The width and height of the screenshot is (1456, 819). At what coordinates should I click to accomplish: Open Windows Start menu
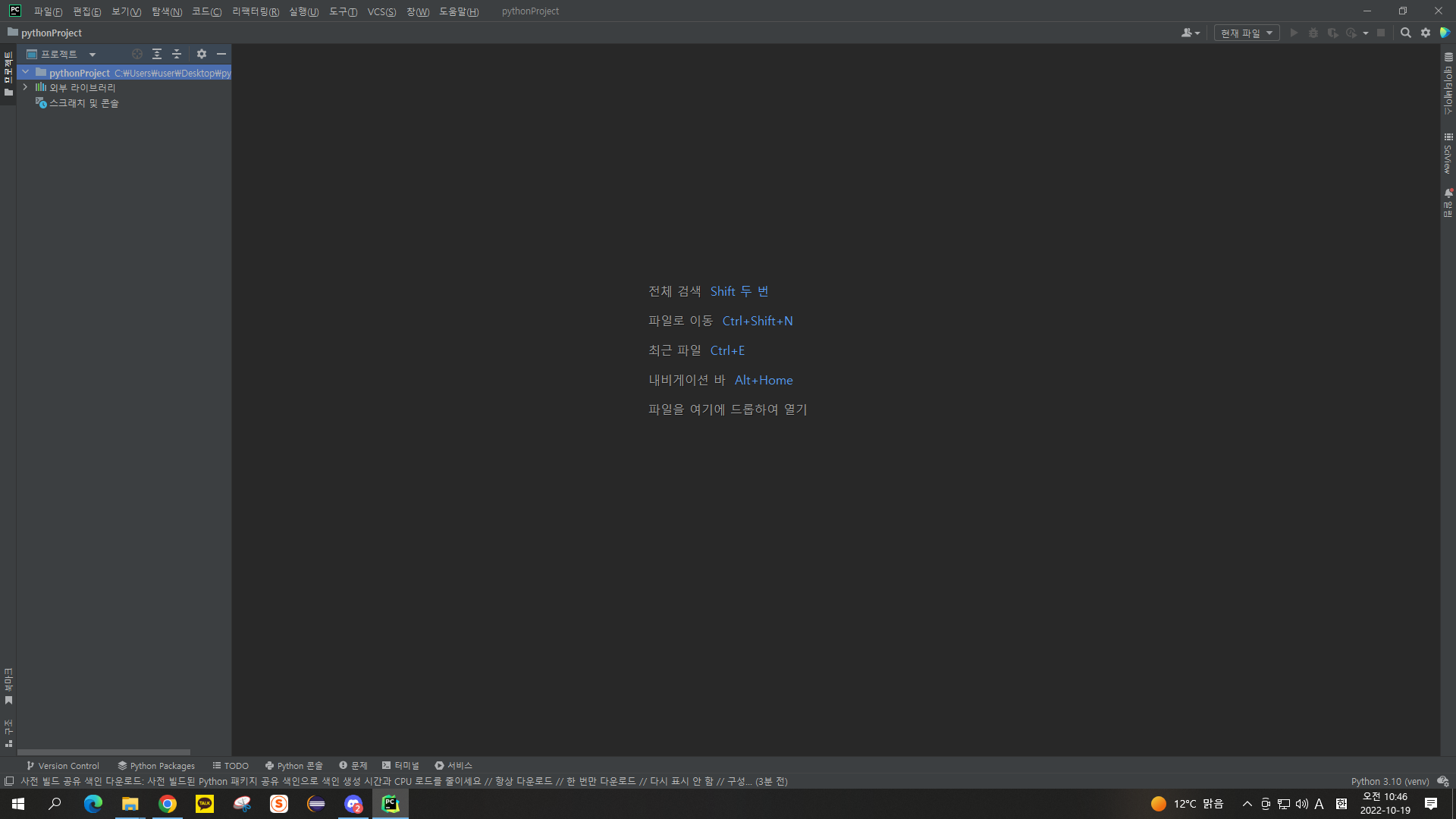[x=18, y=804]
